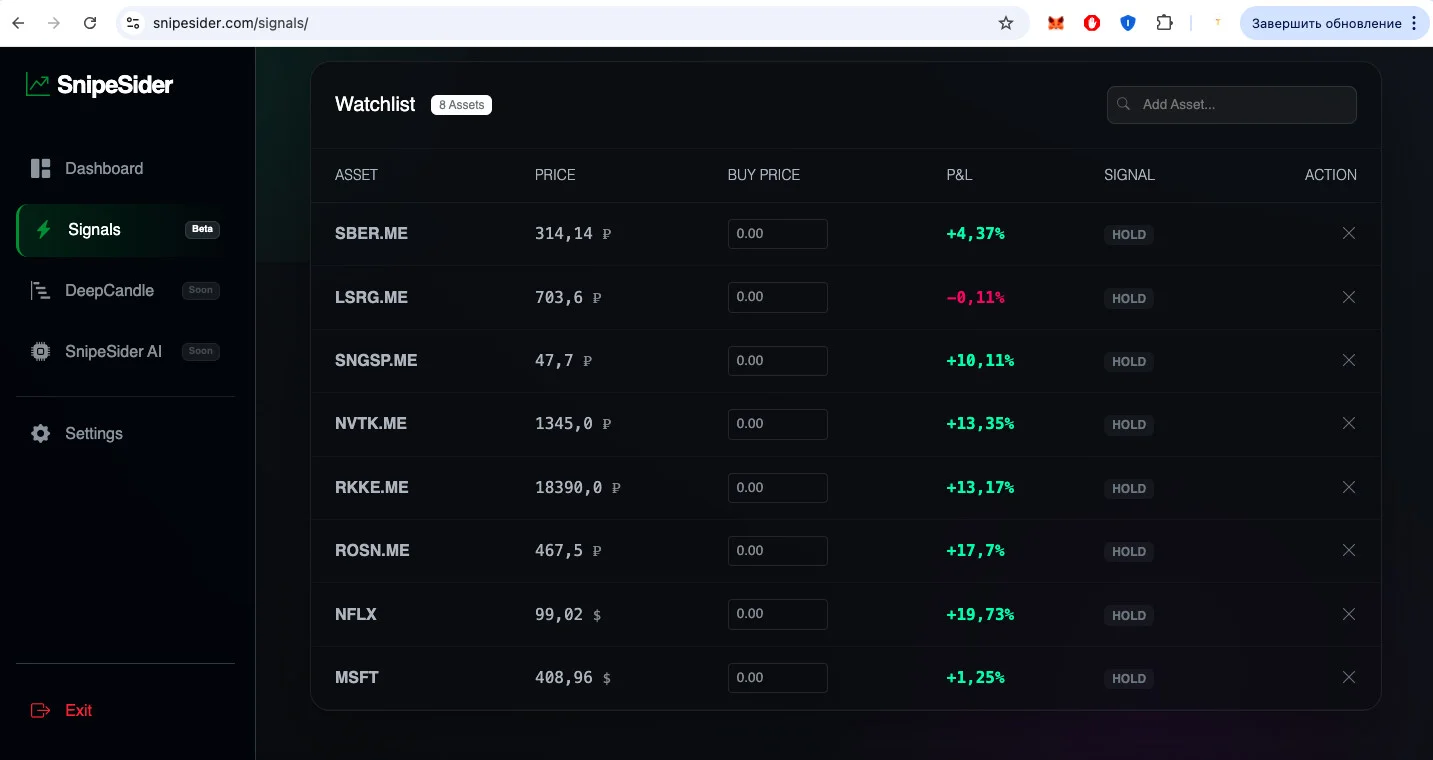Click the Beta badge next to Signals
Screen dimensions: 1433x760
pos(202,229)
